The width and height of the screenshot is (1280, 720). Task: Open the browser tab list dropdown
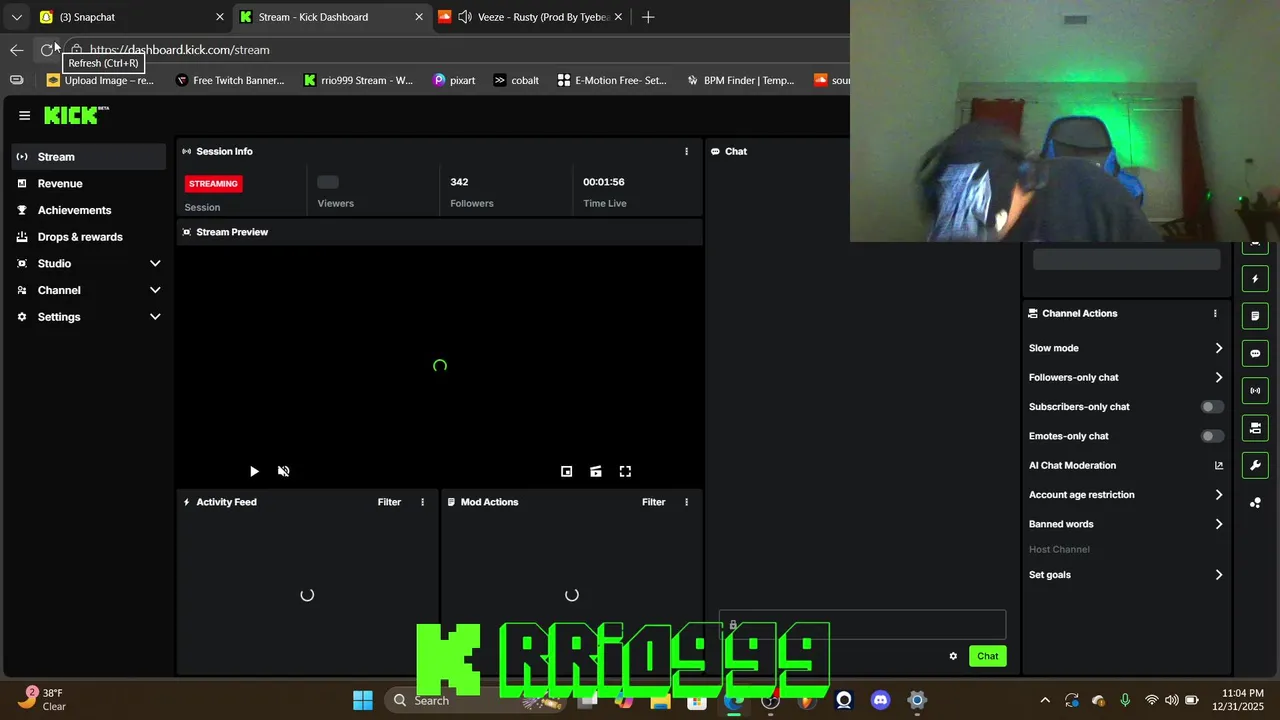coord(16,17)
